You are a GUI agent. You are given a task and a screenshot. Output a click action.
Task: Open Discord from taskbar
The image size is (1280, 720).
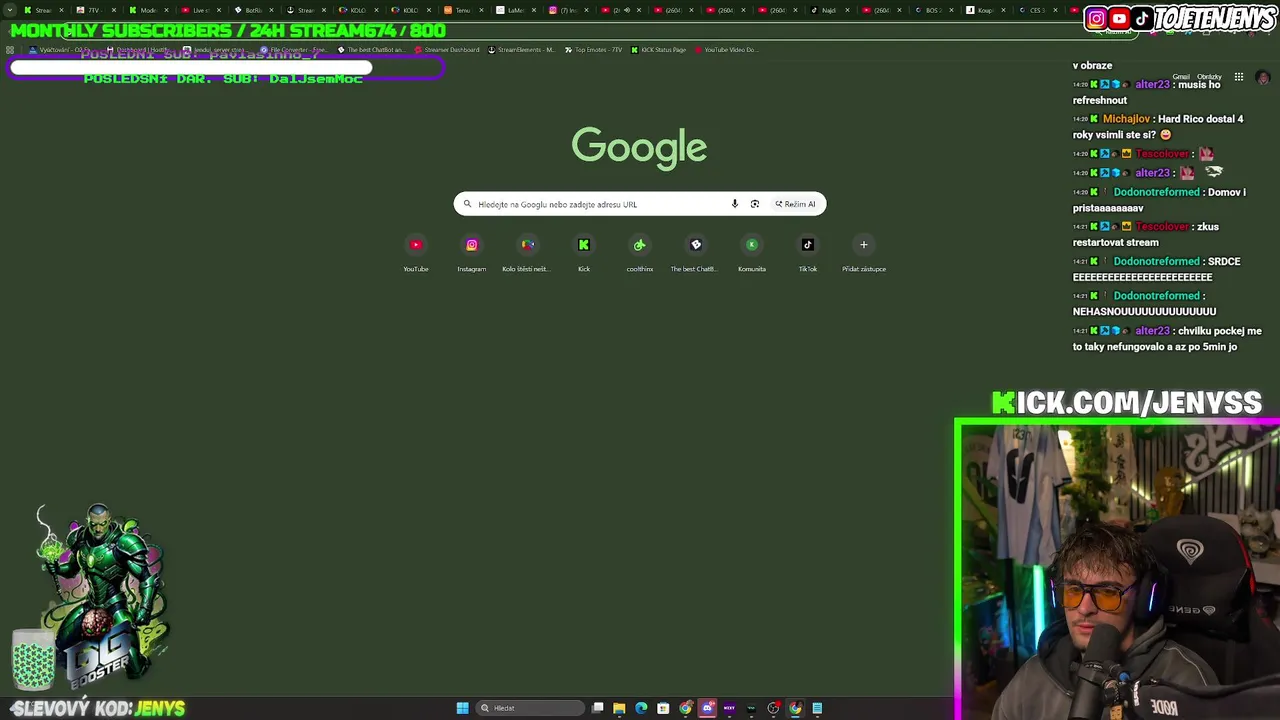pos(707,708)
